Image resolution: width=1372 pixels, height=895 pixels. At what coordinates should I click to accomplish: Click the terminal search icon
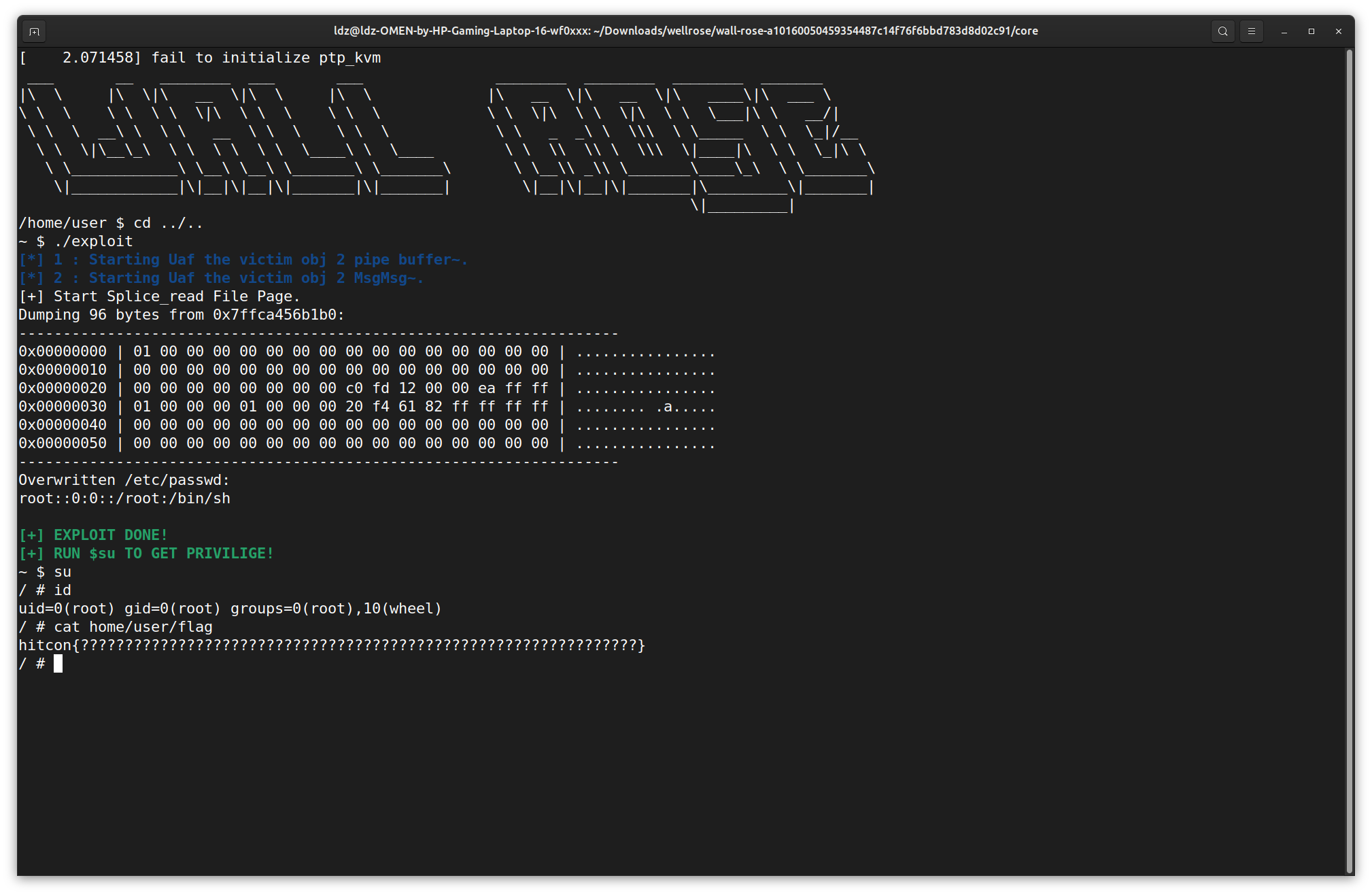click(1222, 31)
